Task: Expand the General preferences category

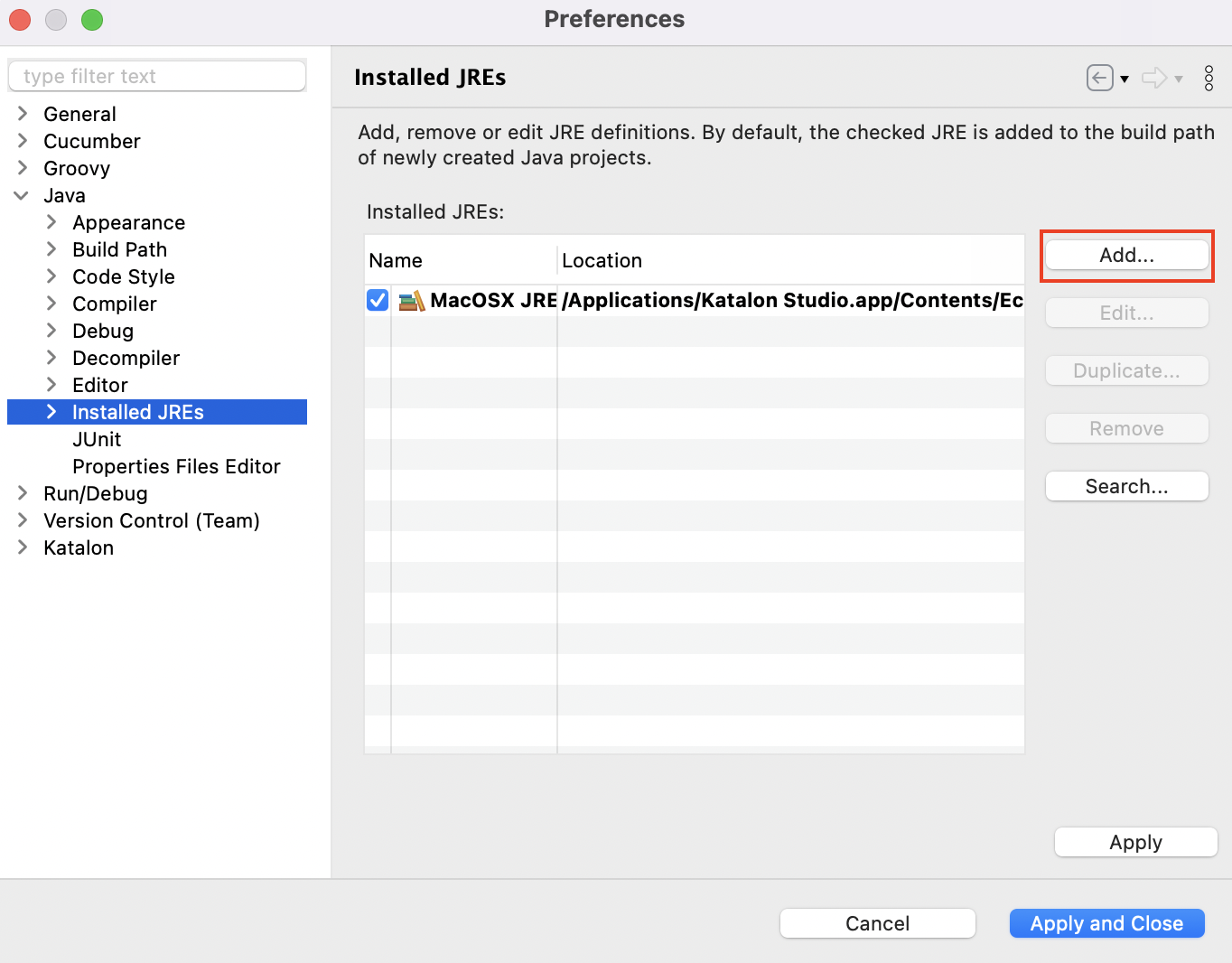Action: point(23,114)
